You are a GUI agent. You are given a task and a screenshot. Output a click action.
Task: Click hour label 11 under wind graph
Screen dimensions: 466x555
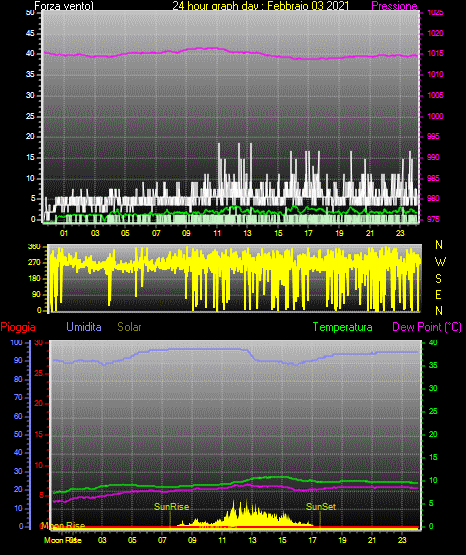coord(217,233)
